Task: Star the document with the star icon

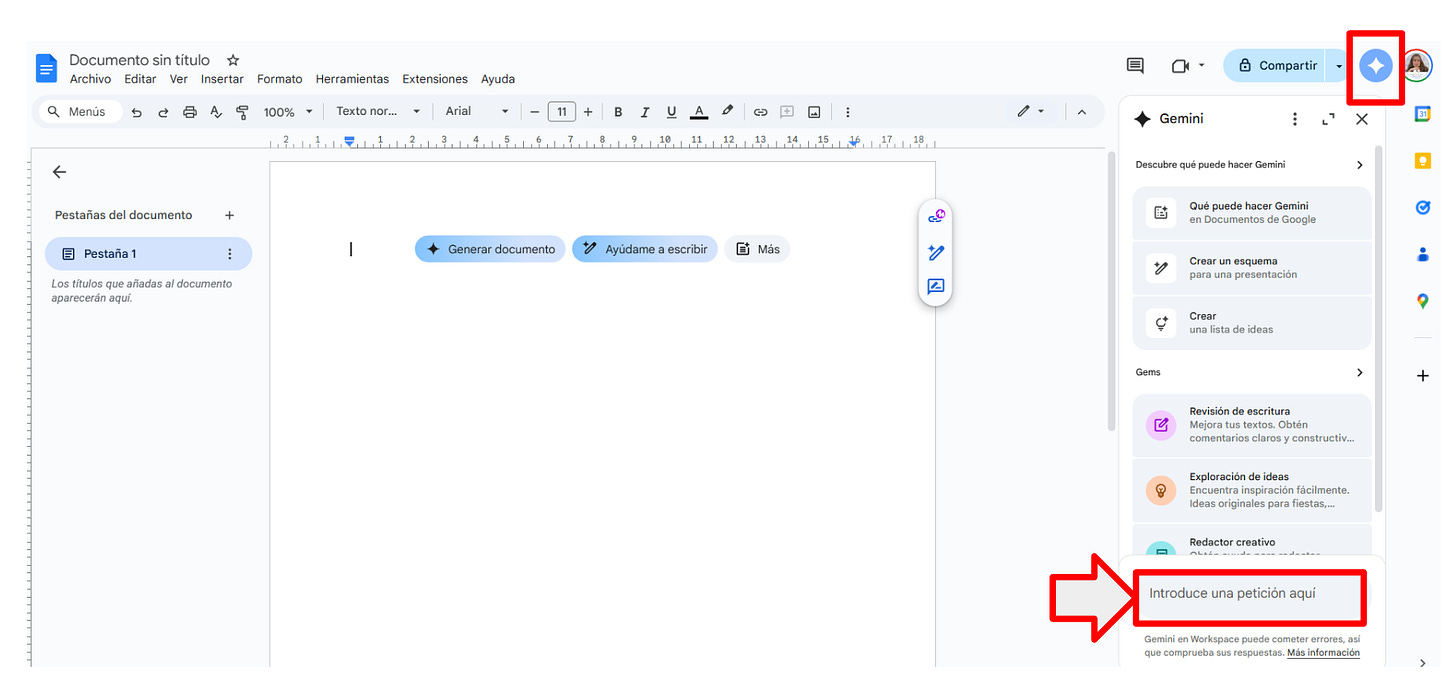Action: click(233, 60)
